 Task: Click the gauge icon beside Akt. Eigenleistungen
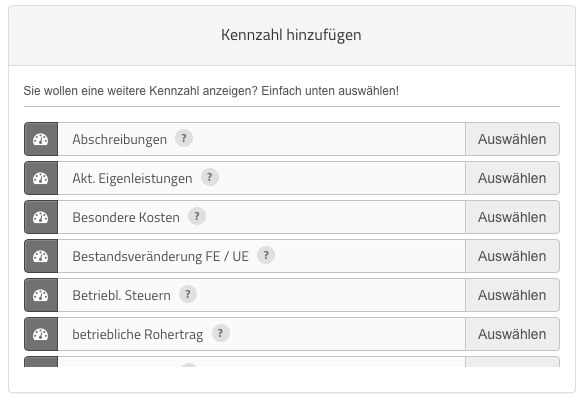point(41,178)
